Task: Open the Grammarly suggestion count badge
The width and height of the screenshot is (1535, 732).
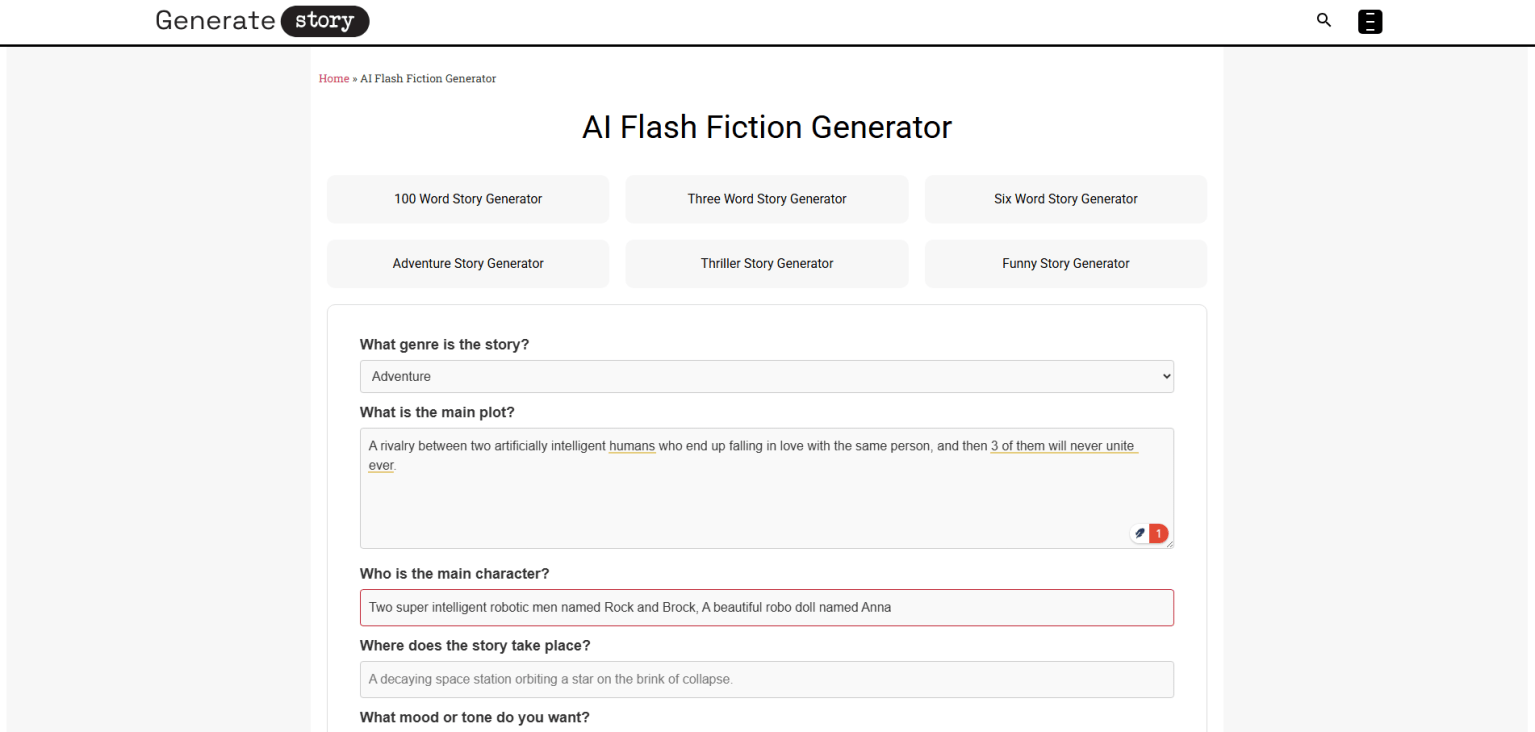Action: click(1157, 533)
